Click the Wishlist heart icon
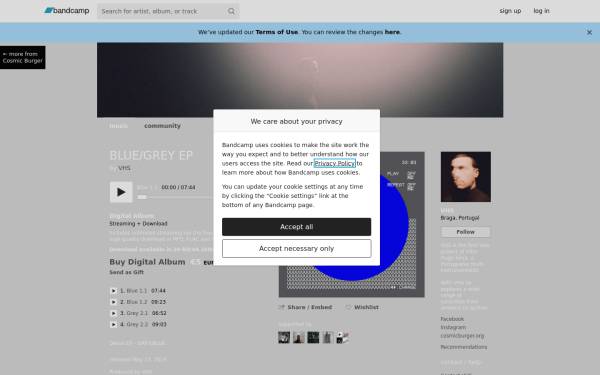Image resolution: width=600 pixels, height=375 pixels. [348, 307]
